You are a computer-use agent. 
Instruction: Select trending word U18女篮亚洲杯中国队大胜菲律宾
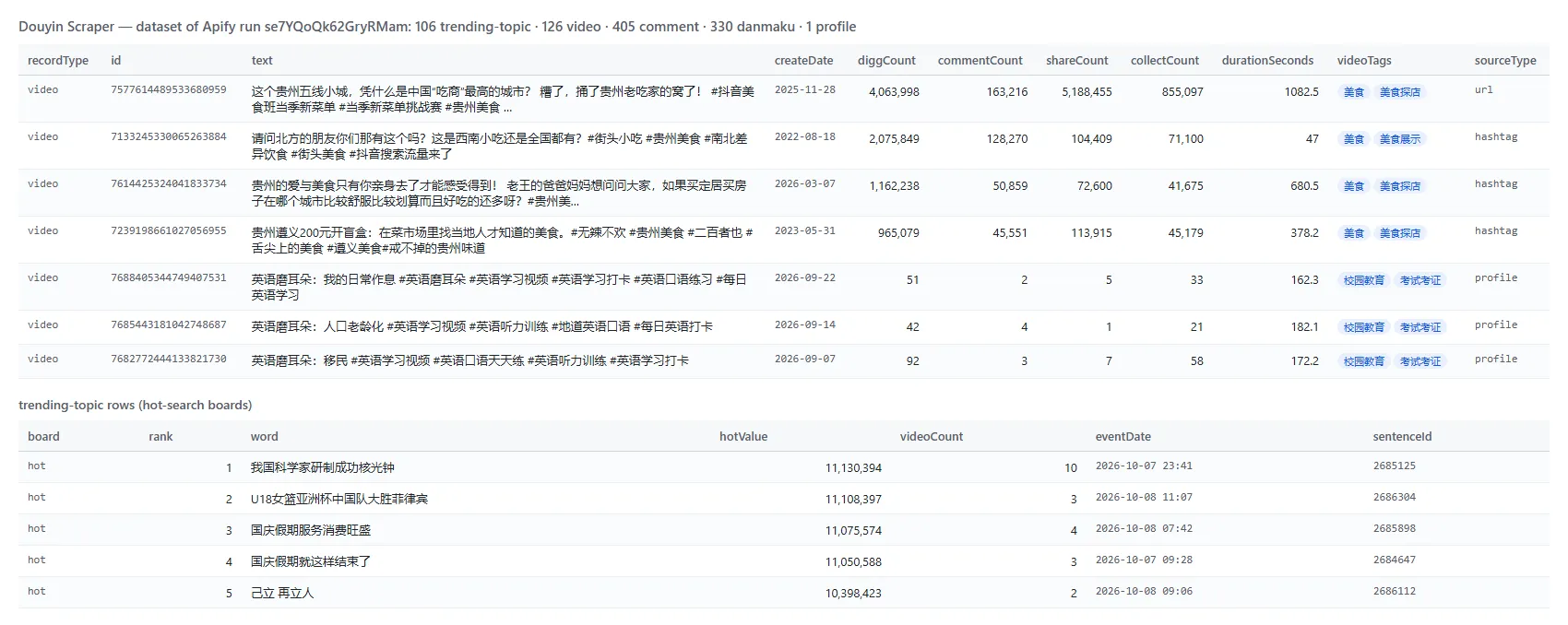(339, 499)
